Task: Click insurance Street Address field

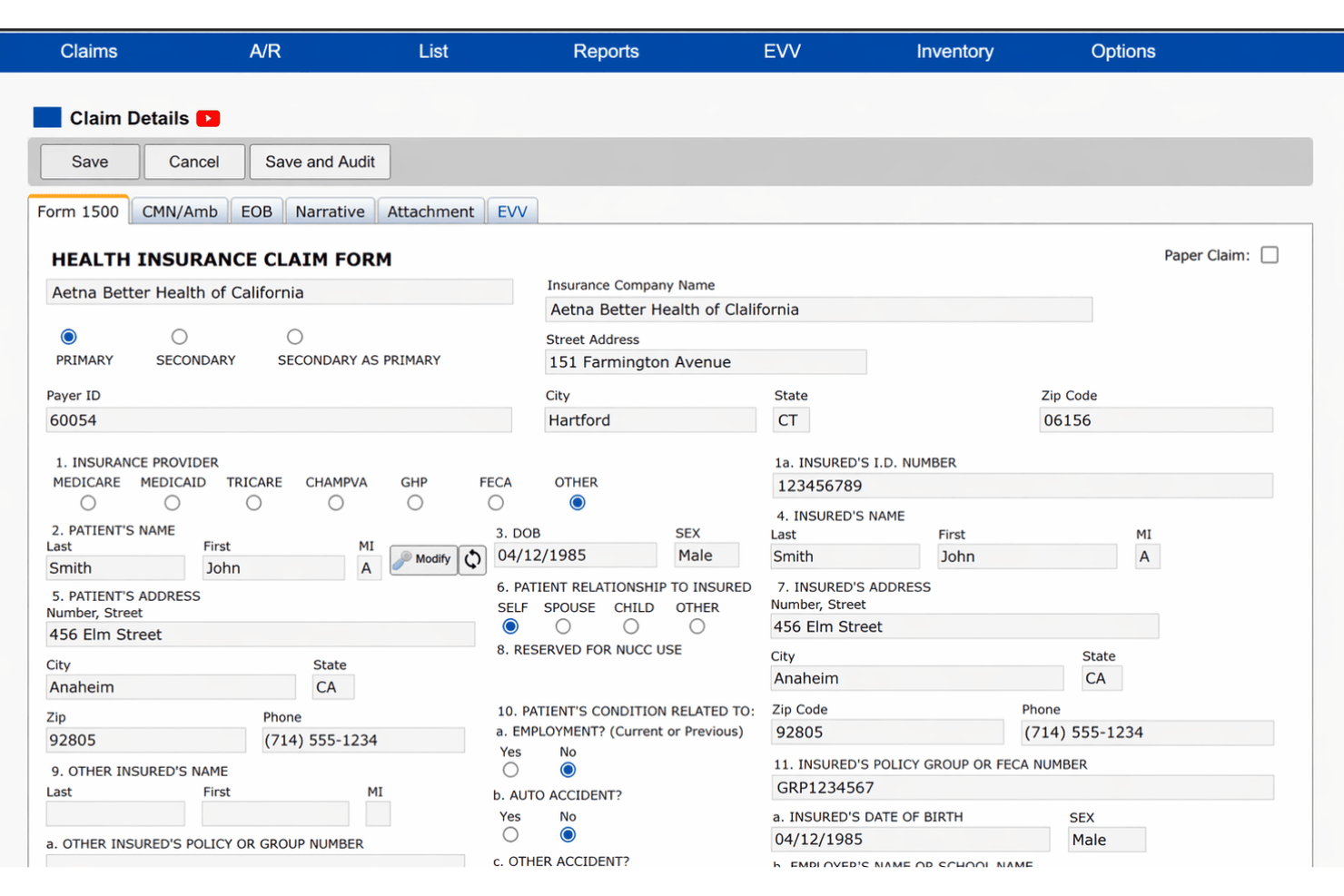Action: pos(706,362)
